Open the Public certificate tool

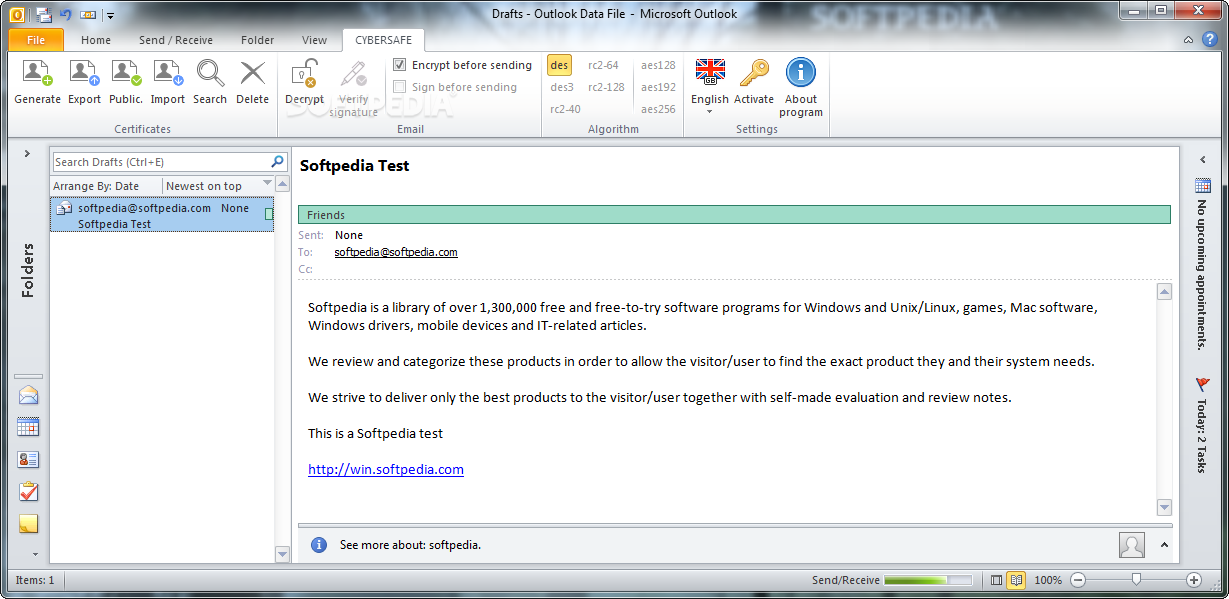[126, 74]
